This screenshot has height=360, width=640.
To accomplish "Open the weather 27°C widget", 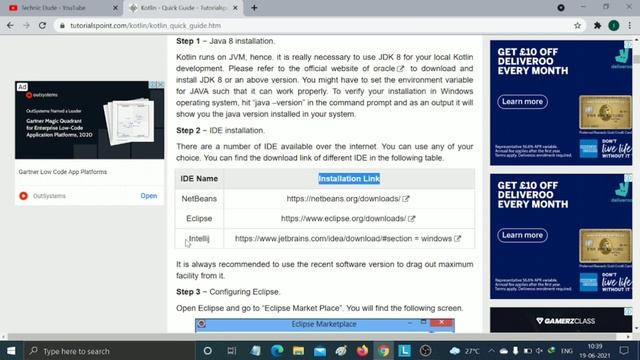I will pos(464,351).
